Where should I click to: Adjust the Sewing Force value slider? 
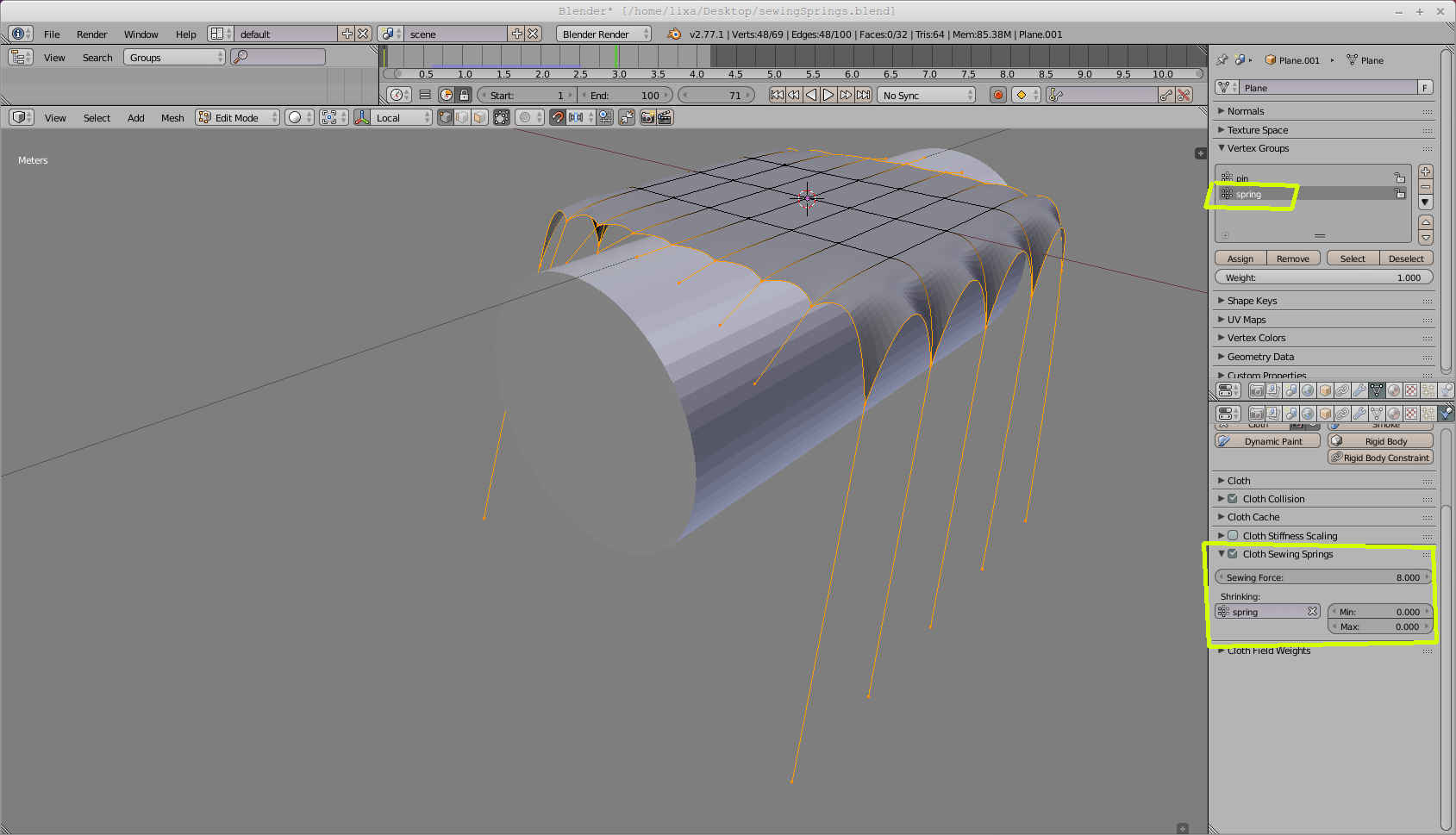coord(1323,577)
